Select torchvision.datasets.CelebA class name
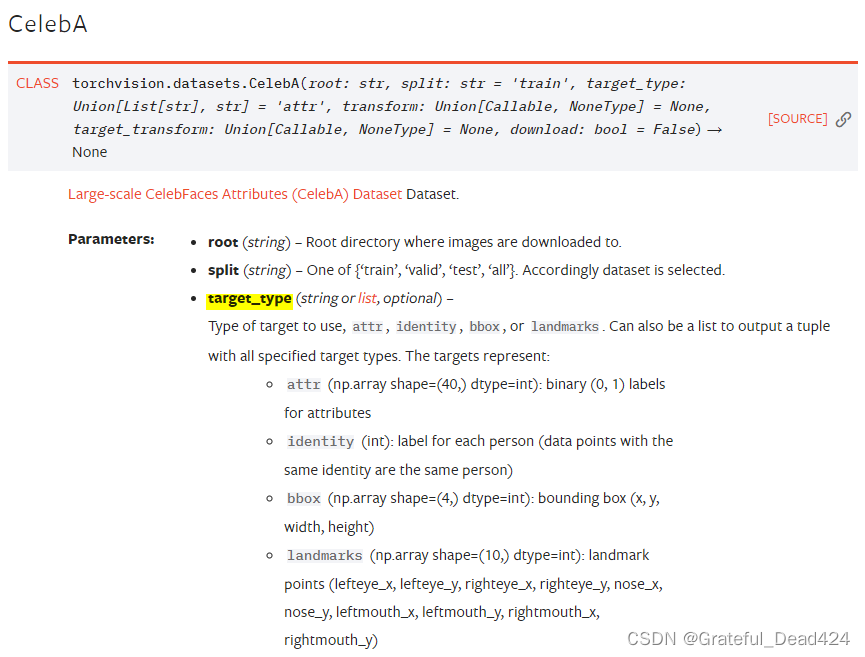 click(x=186, y=83)
